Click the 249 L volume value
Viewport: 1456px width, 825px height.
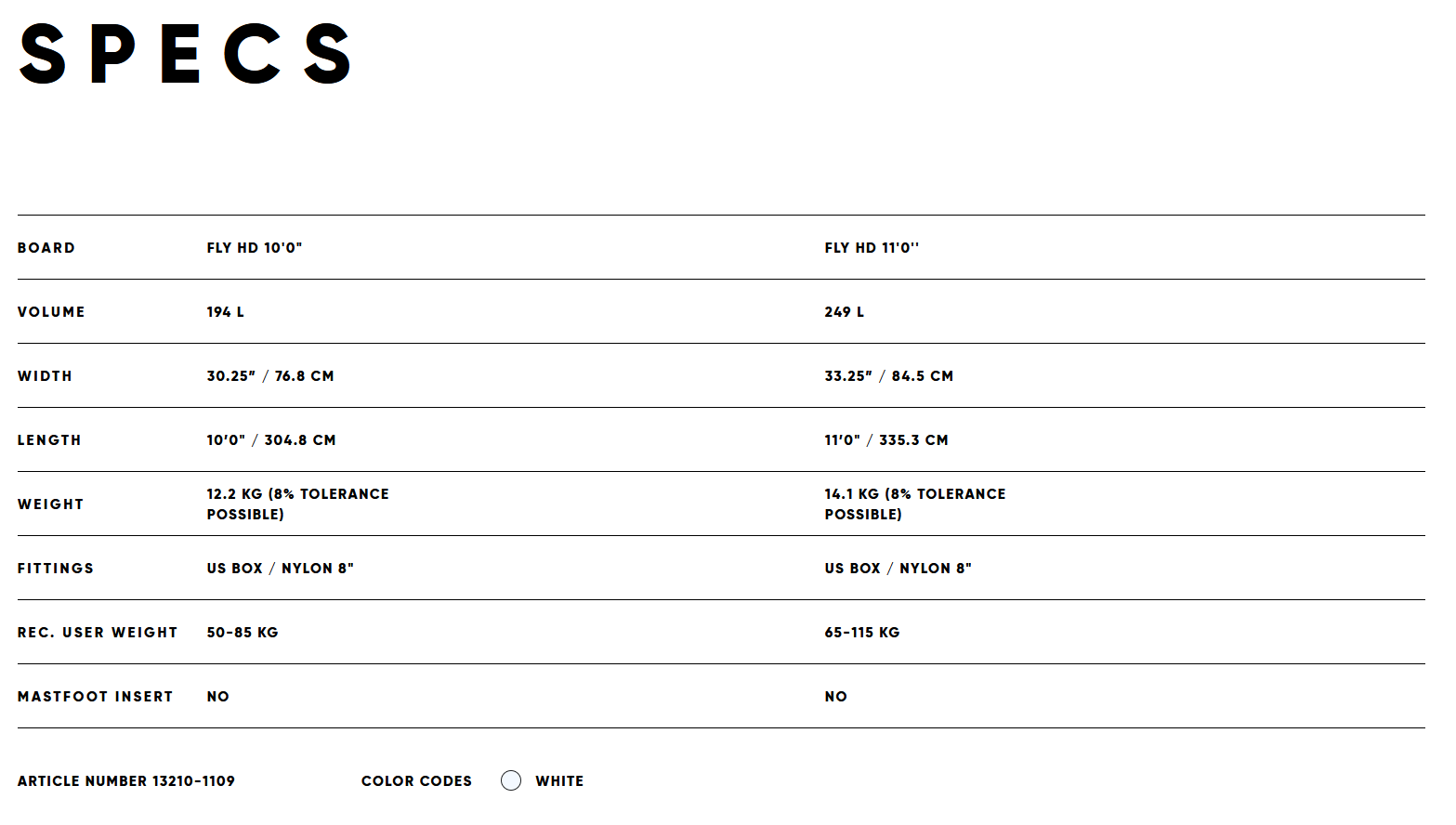tap(845, 312)
